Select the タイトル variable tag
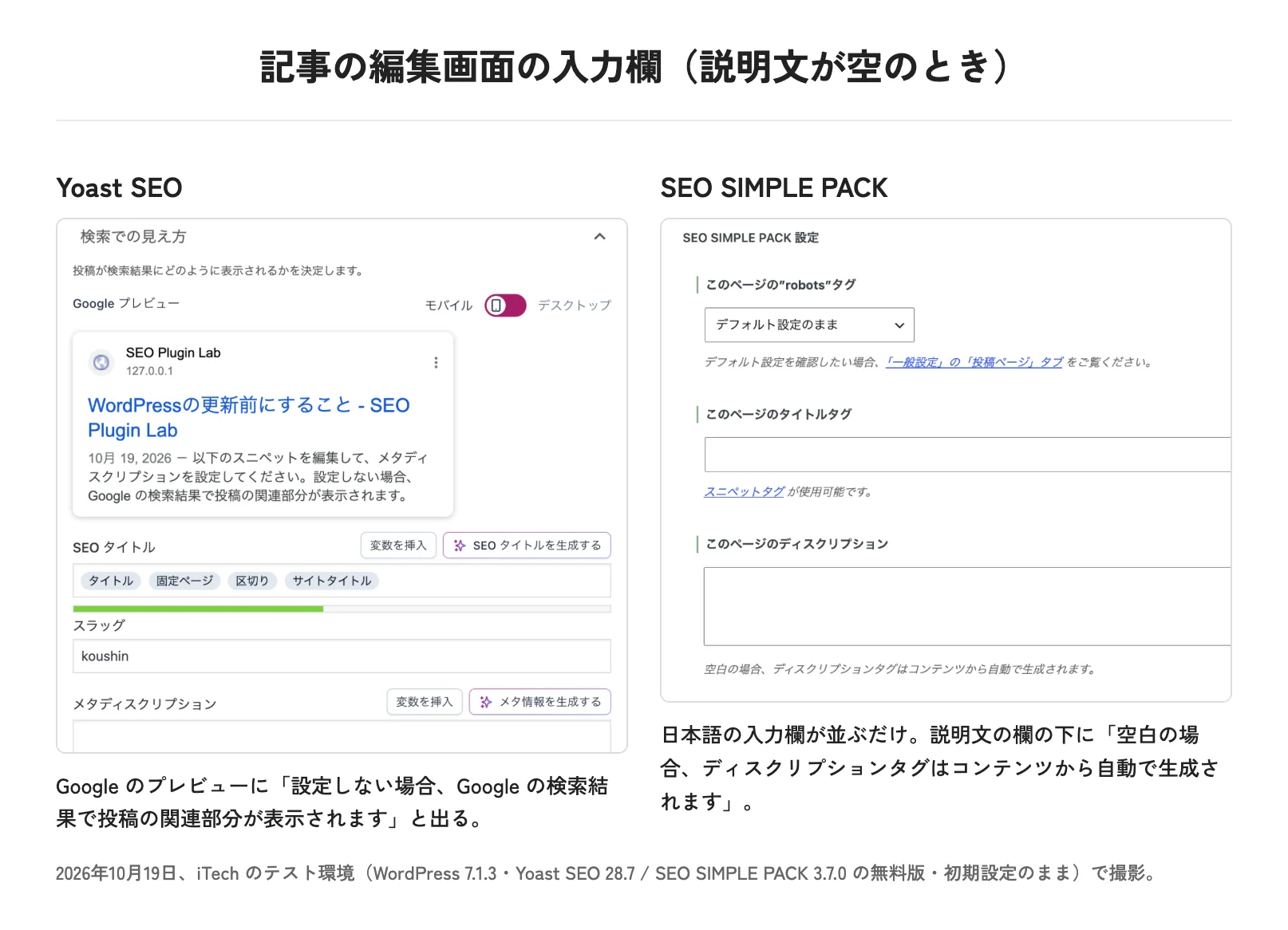1288x930 pixels. click(111, 581)
